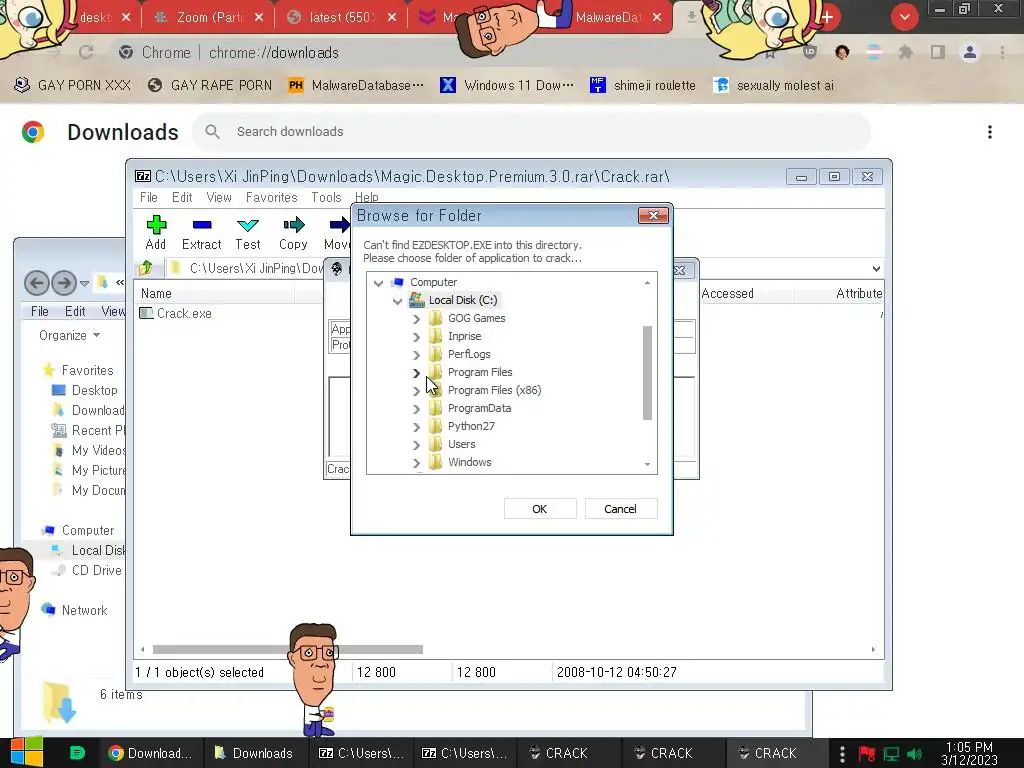
Task: Click the Chrome extensions puzzle icon
Action: [x=905, y=52]
